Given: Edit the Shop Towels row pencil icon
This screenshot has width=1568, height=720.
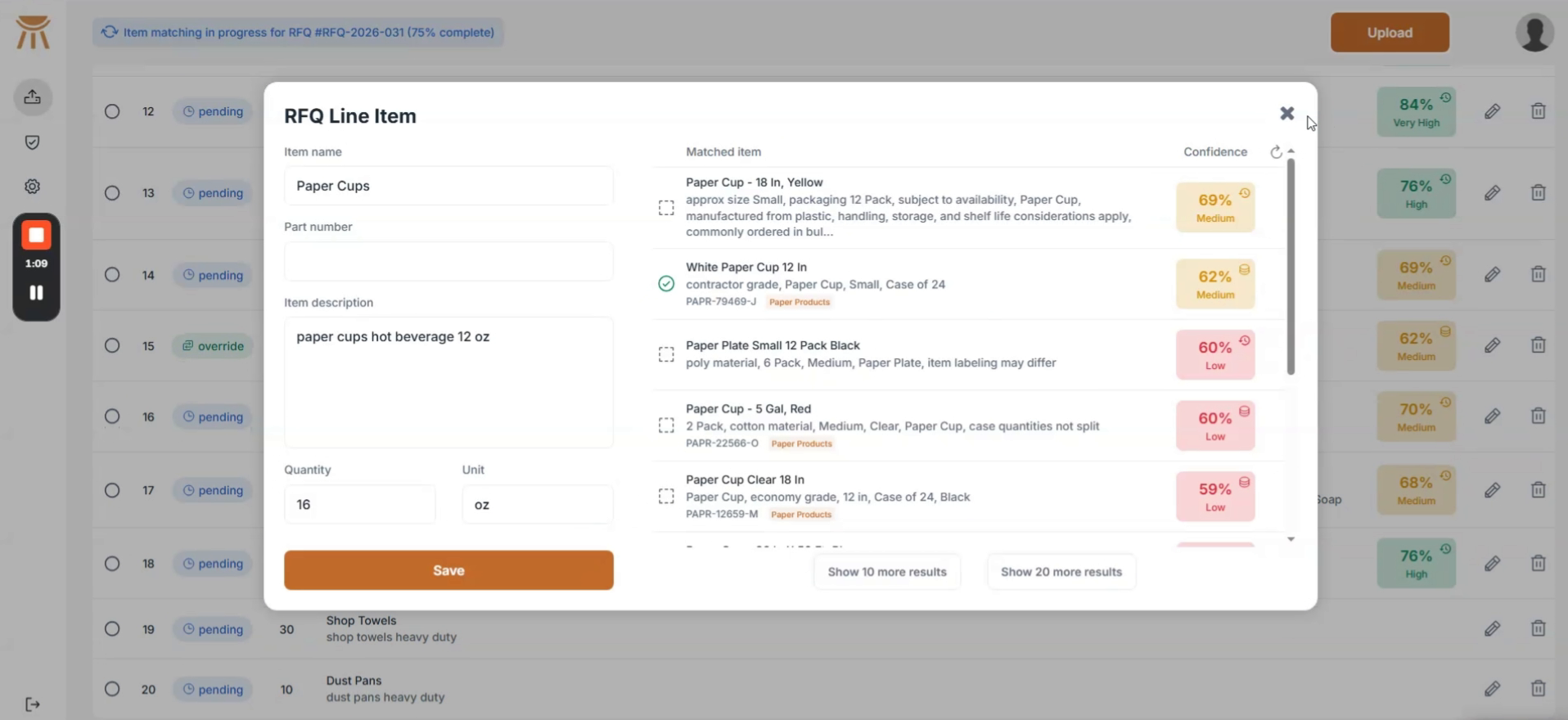Looking at the screenshot, I should [1492, 628].
